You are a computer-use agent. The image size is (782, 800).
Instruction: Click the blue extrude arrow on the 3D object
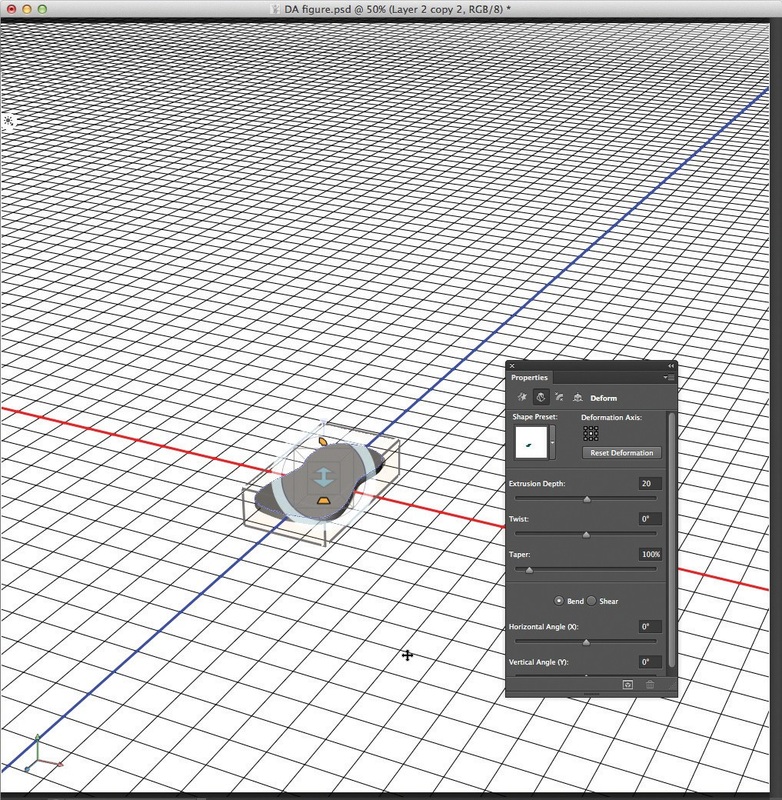tap(323, 478)
